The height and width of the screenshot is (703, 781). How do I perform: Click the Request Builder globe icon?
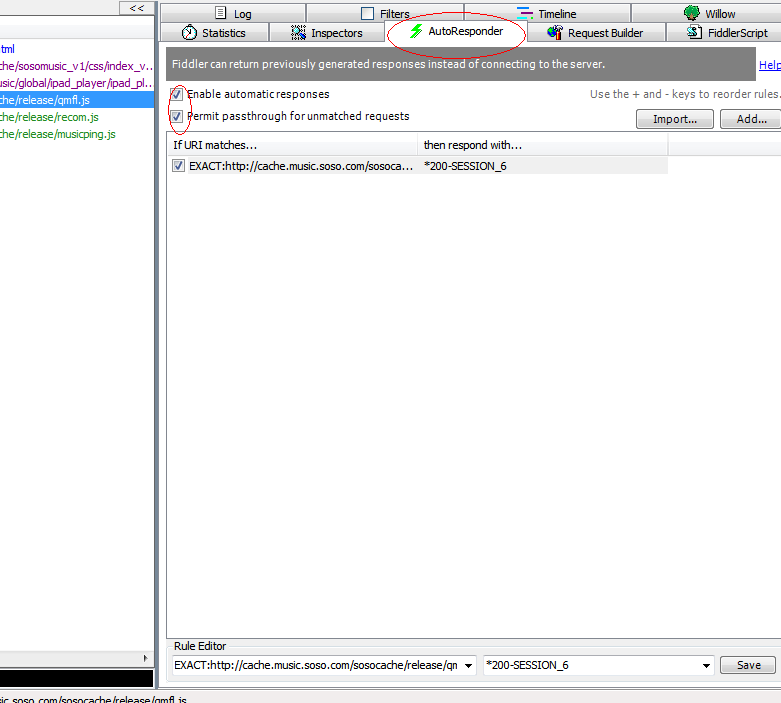click(555, 32)
